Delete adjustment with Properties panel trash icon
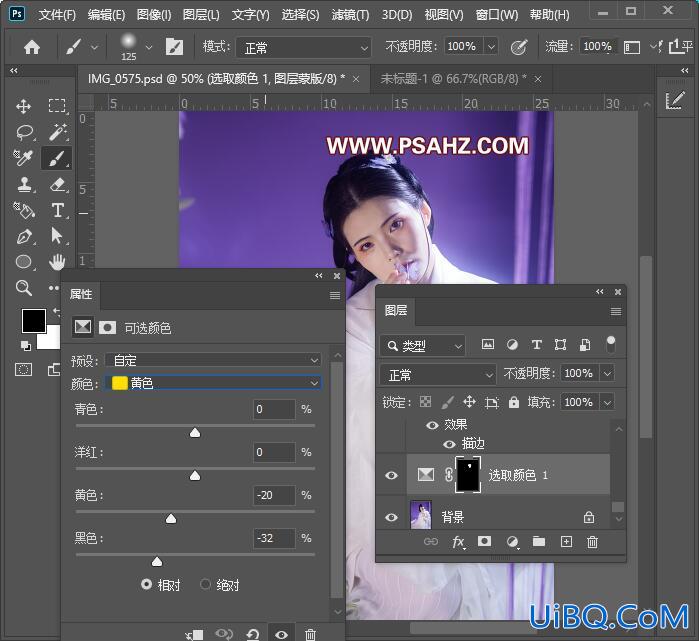Image resolution: width=699 pixels, height=641 pixels. pyautogui.click(x=310, y=634)
